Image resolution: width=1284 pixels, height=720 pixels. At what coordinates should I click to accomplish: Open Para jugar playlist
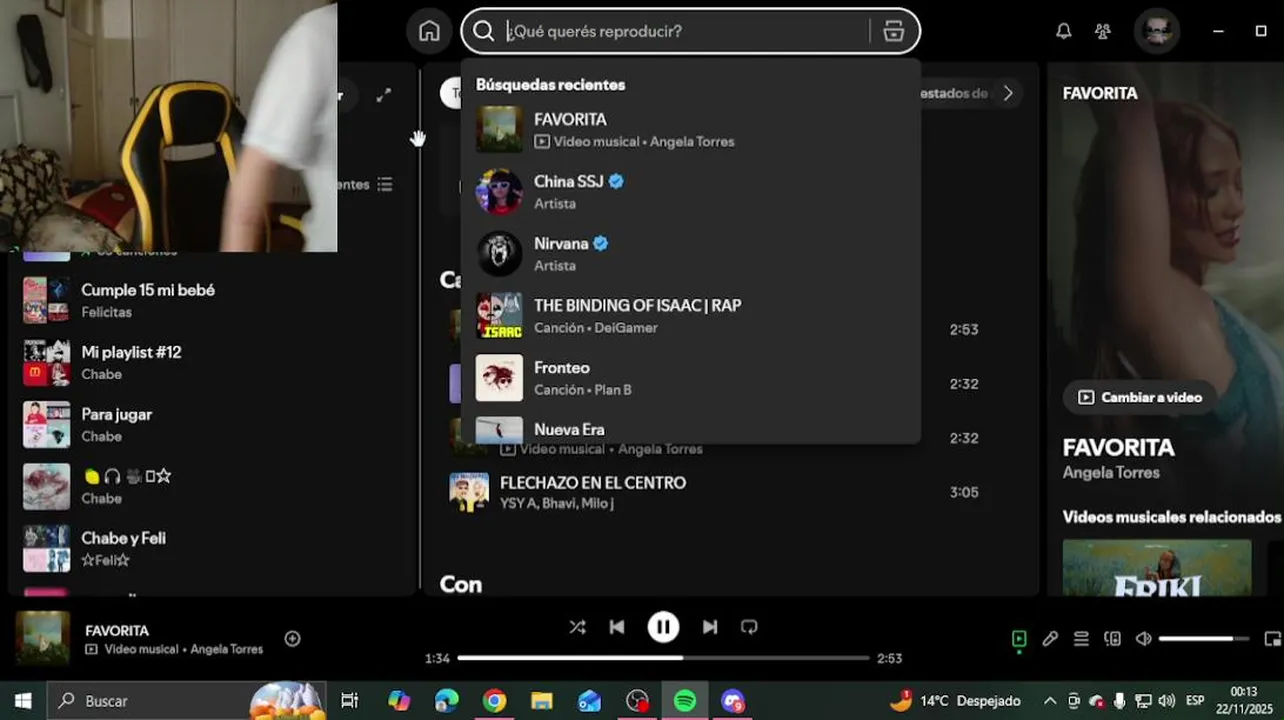(x=212, y=424)
